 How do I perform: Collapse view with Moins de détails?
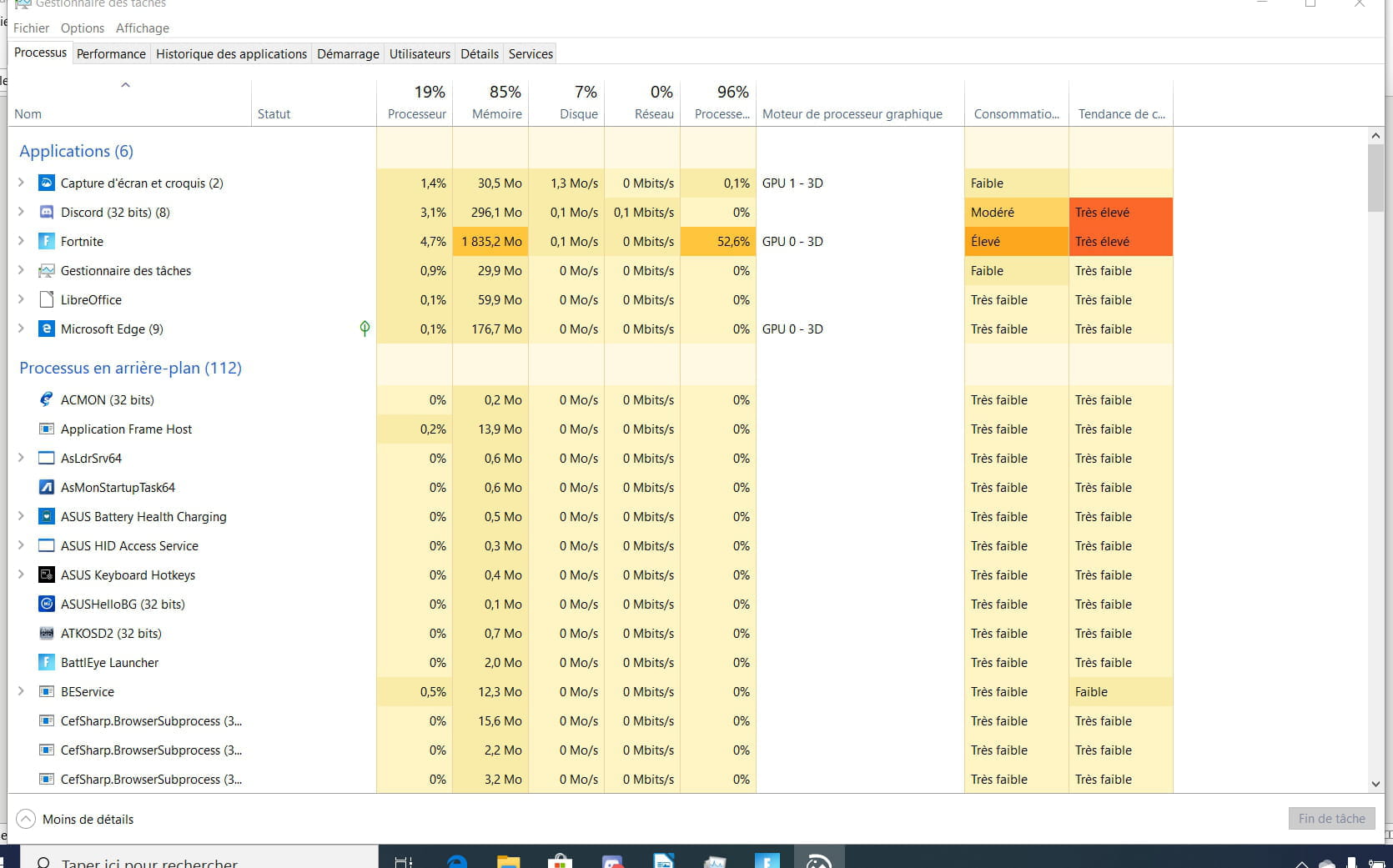[x=76, y=819]
